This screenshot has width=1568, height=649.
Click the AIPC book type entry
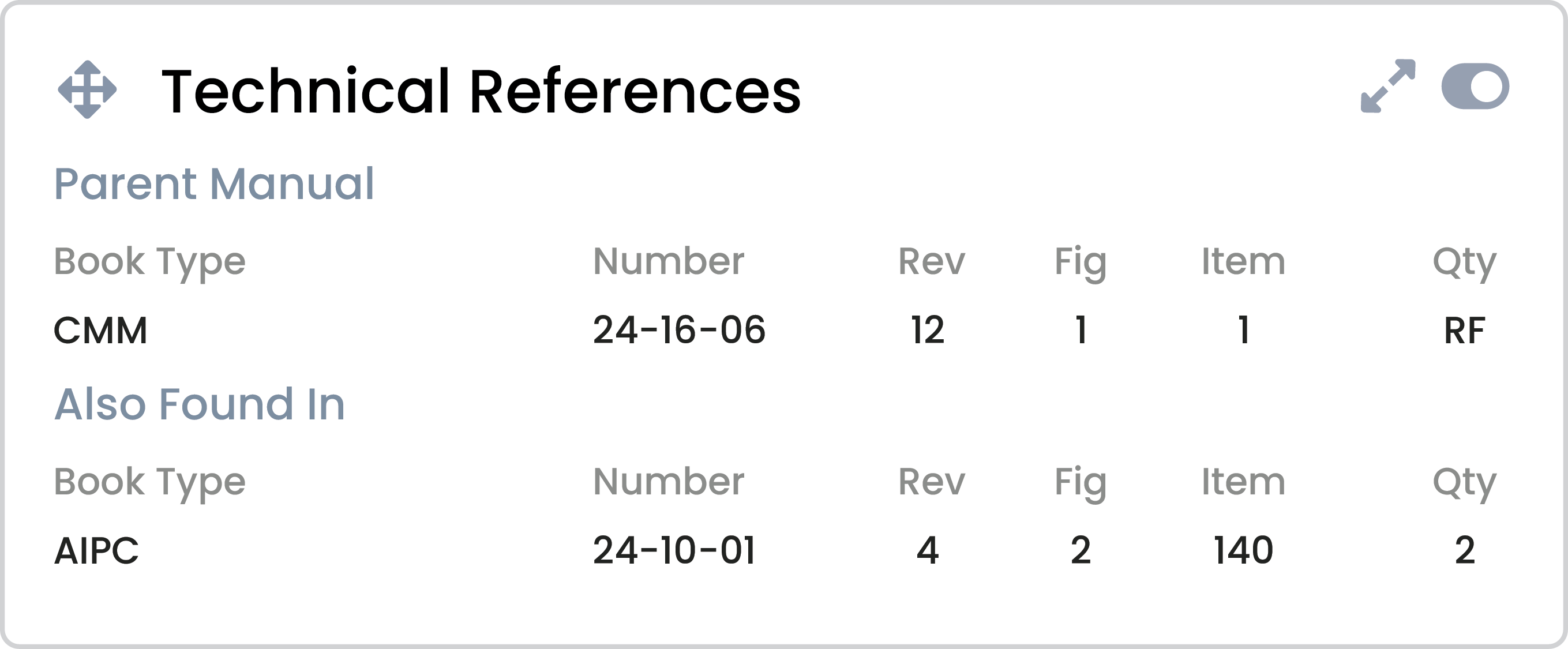pos(96,551)
